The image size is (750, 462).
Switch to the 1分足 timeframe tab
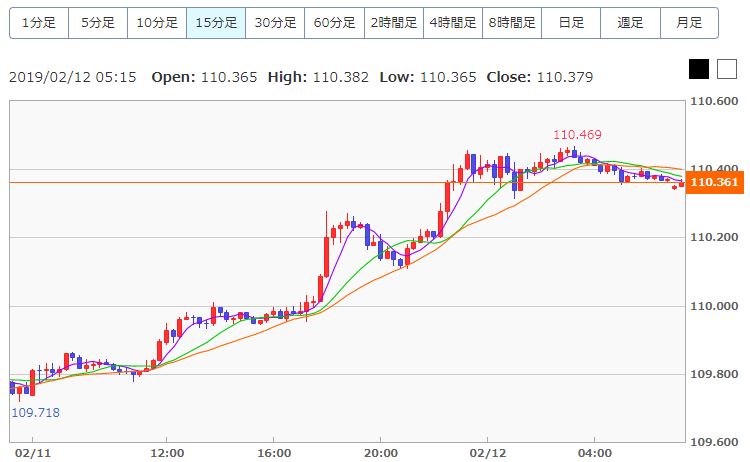pos(39,22)
